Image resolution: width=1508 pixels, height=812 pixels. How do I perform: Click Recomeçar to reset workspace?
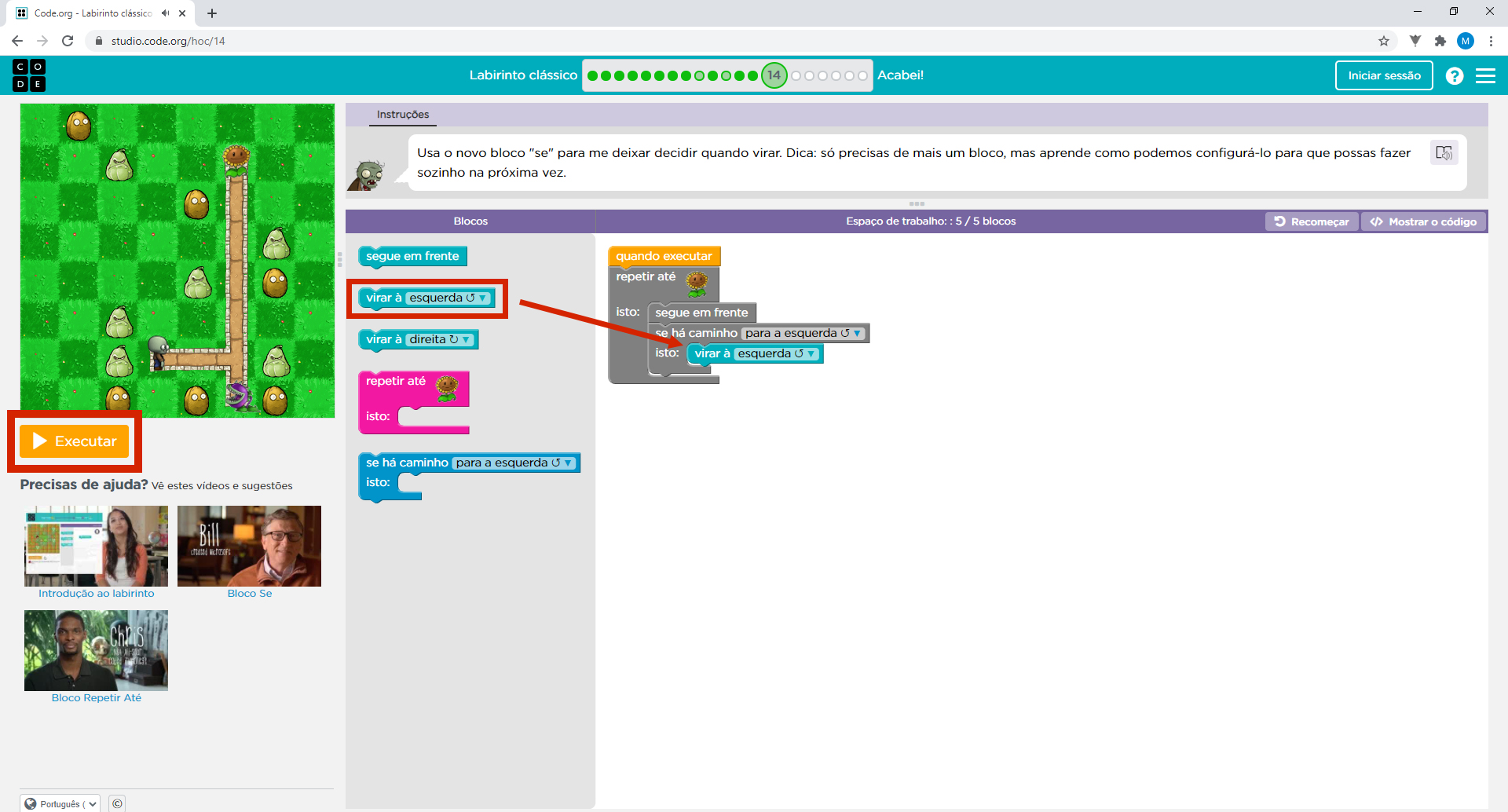[1312, 221]
